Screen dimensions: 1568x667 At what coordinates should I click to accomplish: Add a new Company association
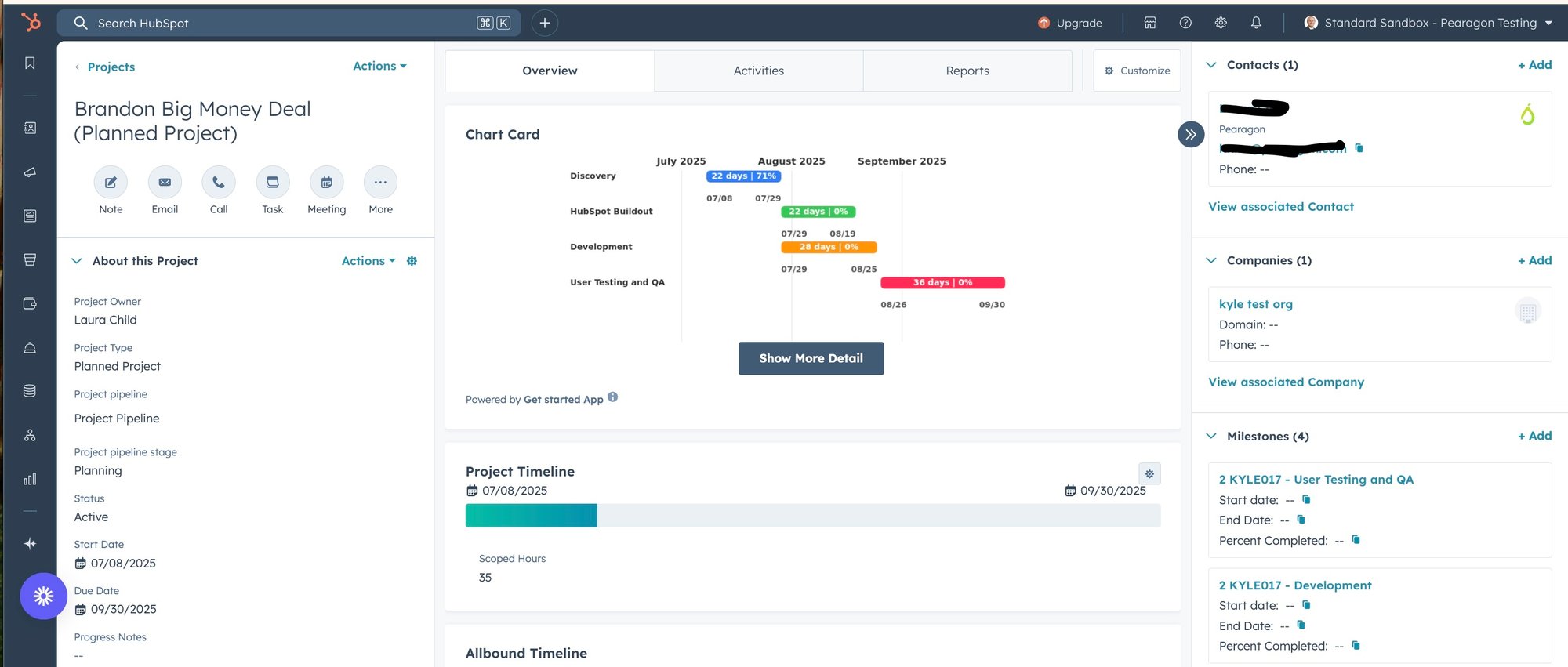click(1534, 260)
